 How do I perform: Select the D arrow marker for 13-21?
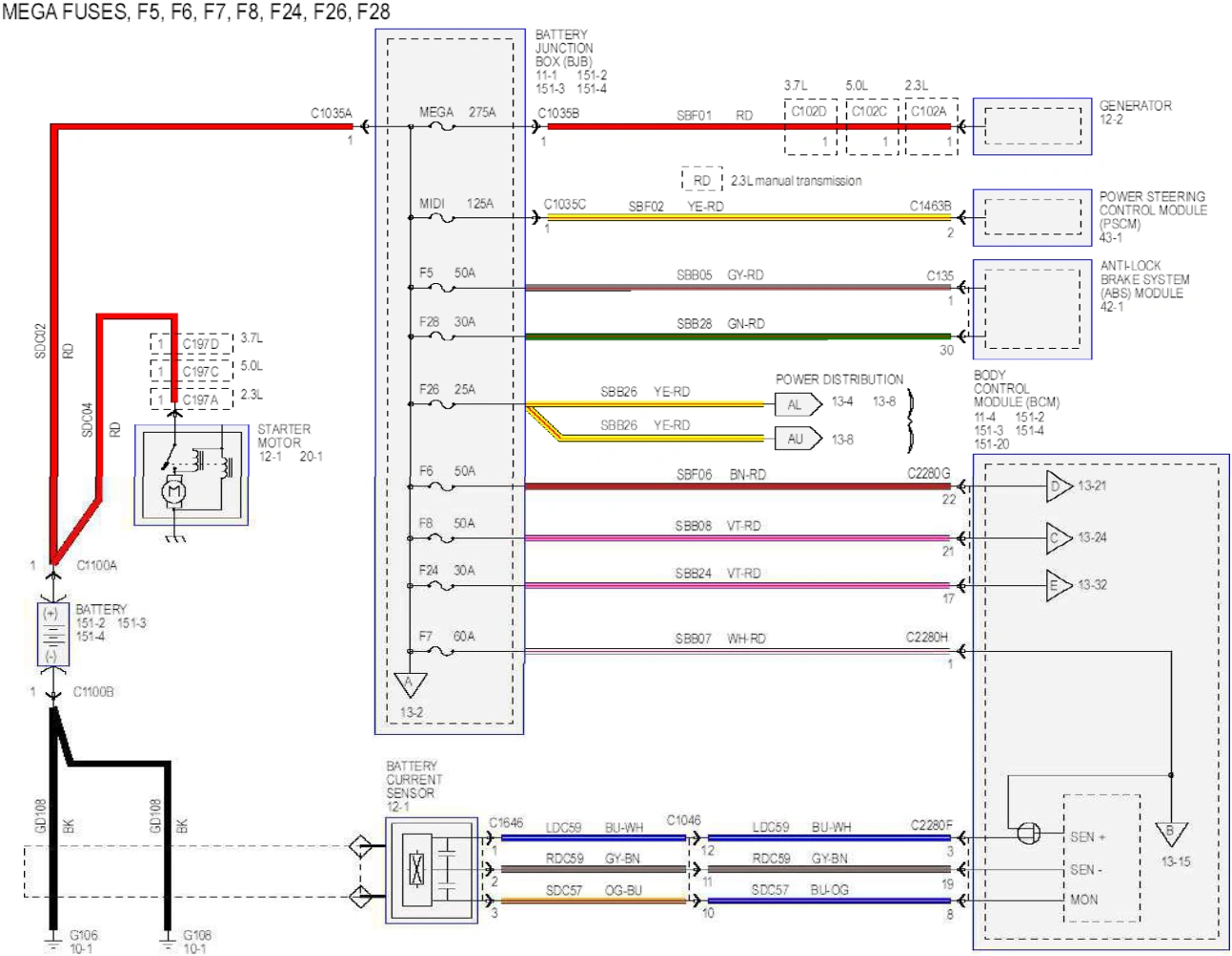[x=1059, y=486]
